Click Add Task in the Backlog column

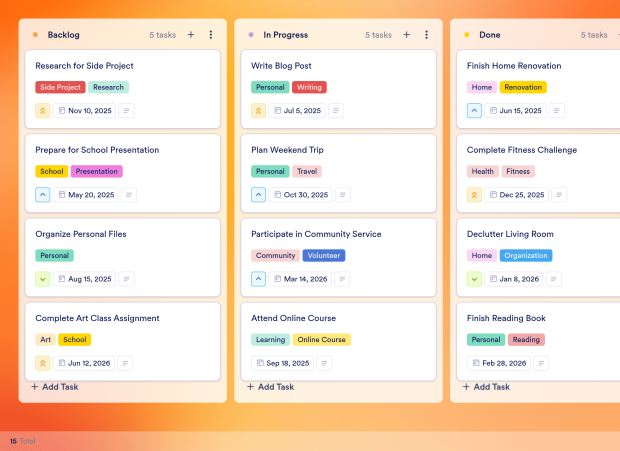coord(55,387)
